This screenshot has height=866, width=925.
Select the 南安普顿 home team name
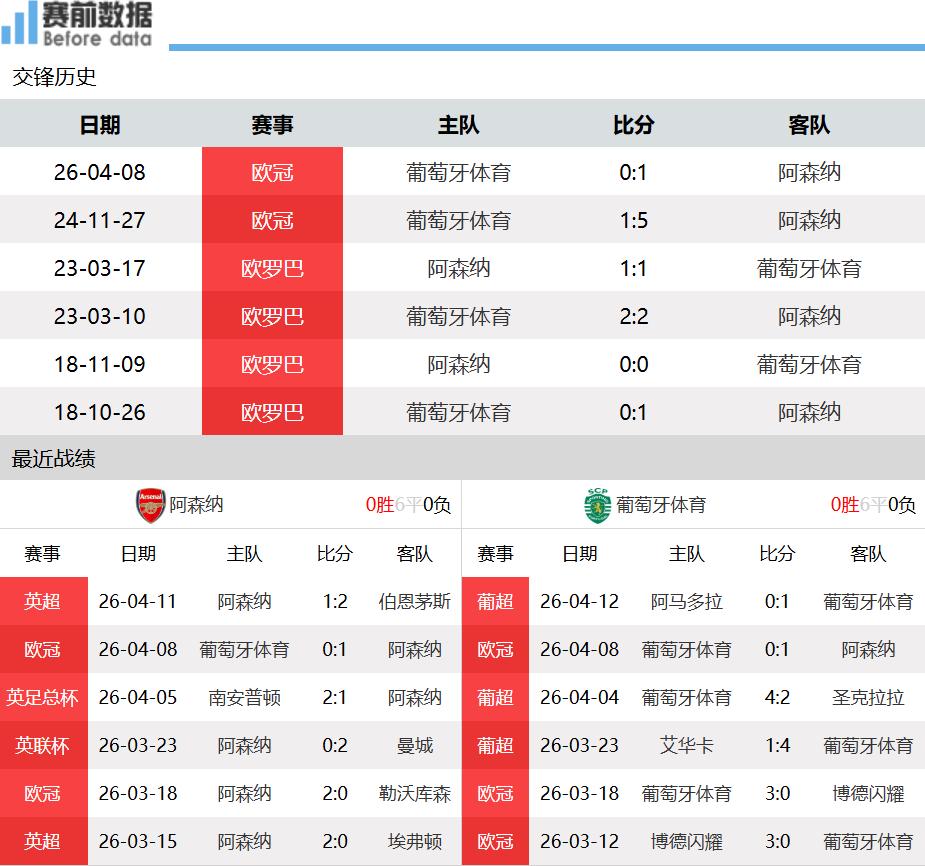(x=244, y=697)
